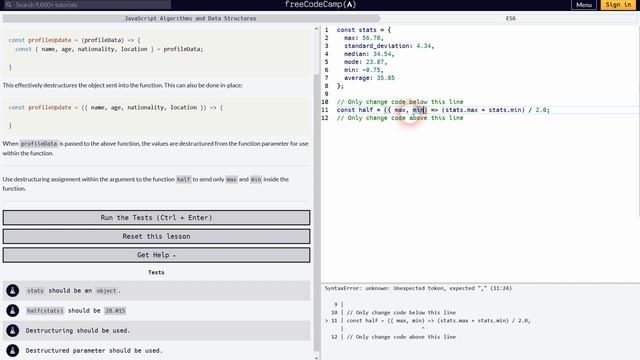The width and height of the screenshot is (640, 360).
Task: Click the instructions panel scroll down arrow
Action: [316, 358]
